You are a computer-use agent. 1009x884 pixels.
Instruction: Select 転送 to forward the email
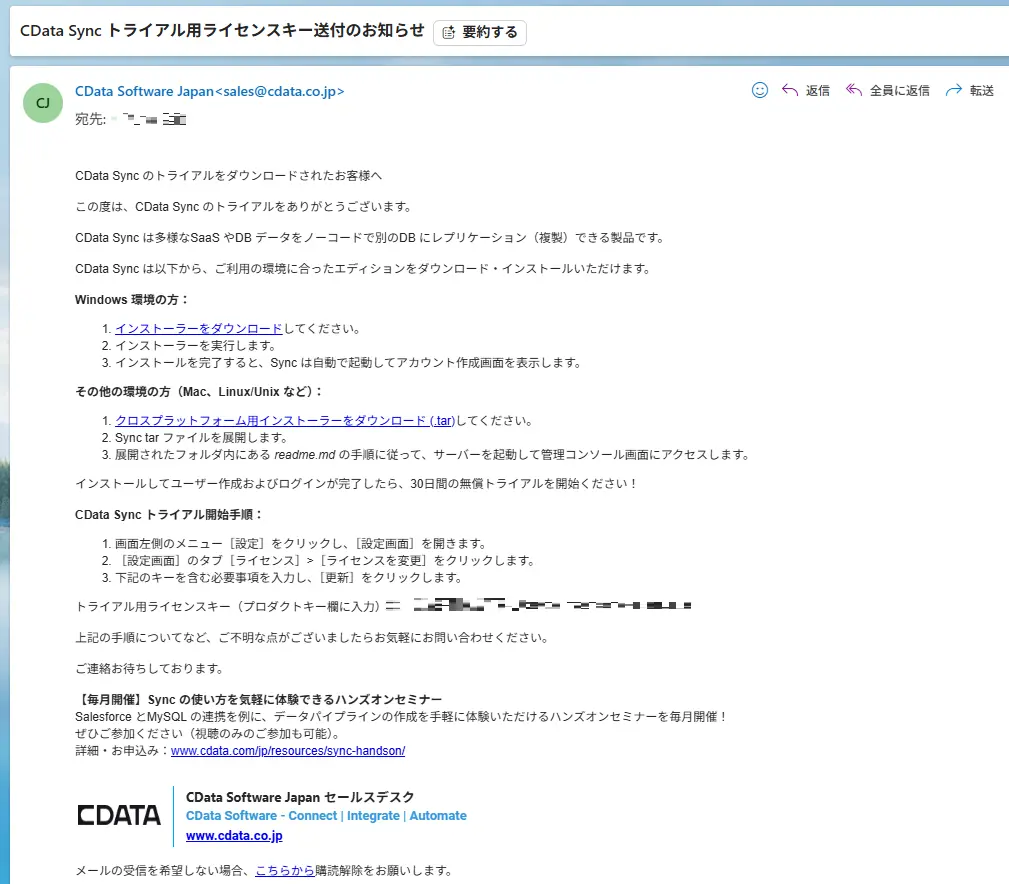click(x=981, y=91)
